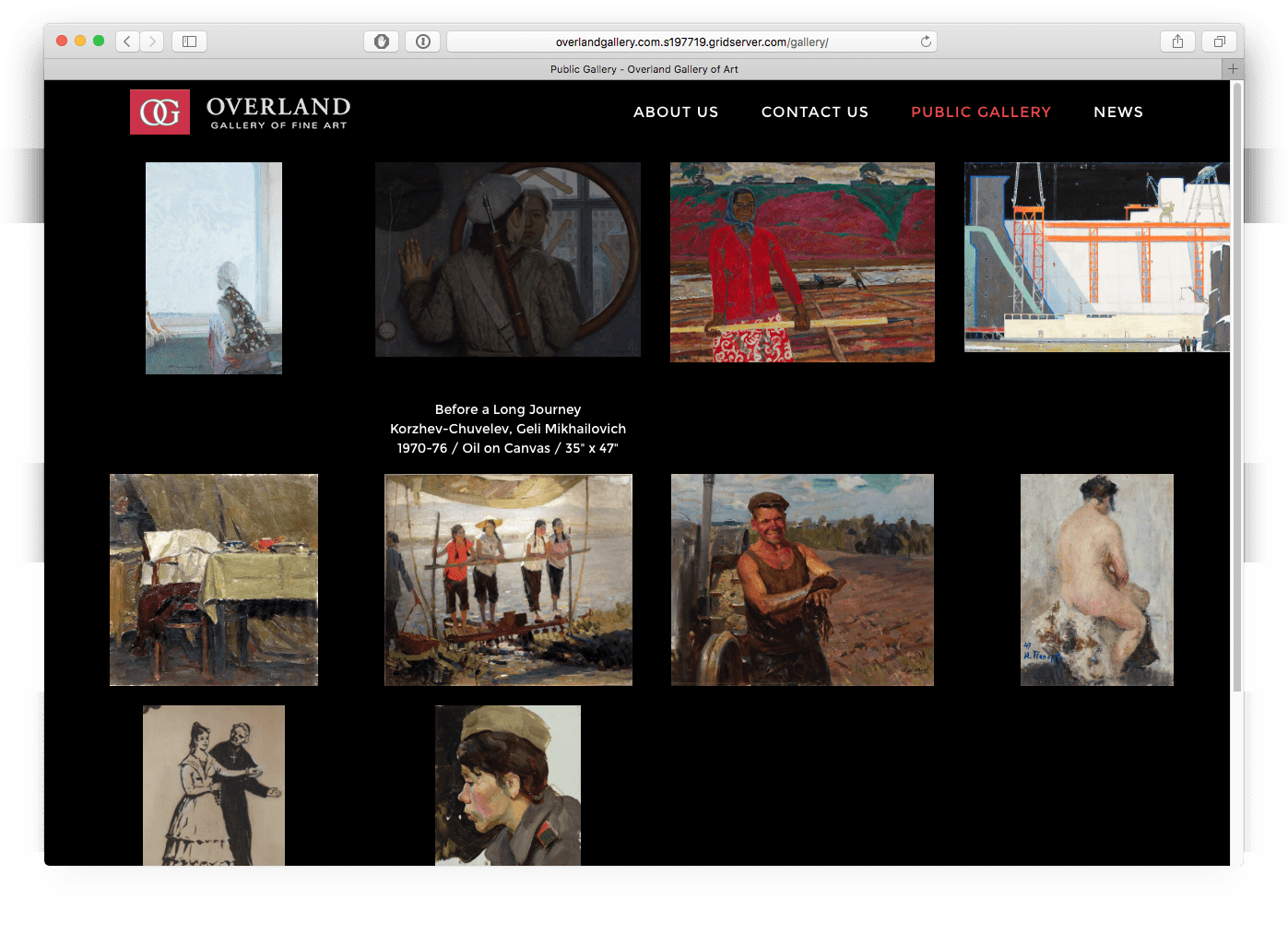This screenshot has height=934, width=1288.
Task: Click the address bar URL field
Action: pyautogui.click(x=691, y=41)
